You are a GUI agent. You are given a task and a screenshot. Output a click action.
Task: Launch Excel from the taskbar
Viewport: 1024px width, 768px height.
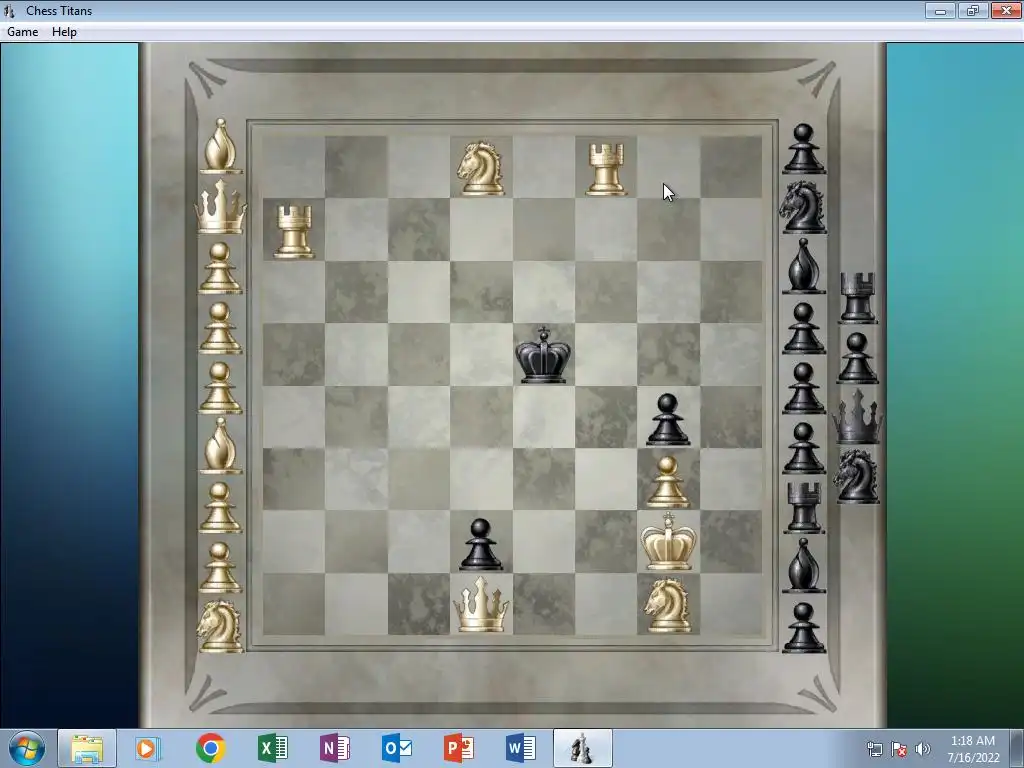[272, 748]
